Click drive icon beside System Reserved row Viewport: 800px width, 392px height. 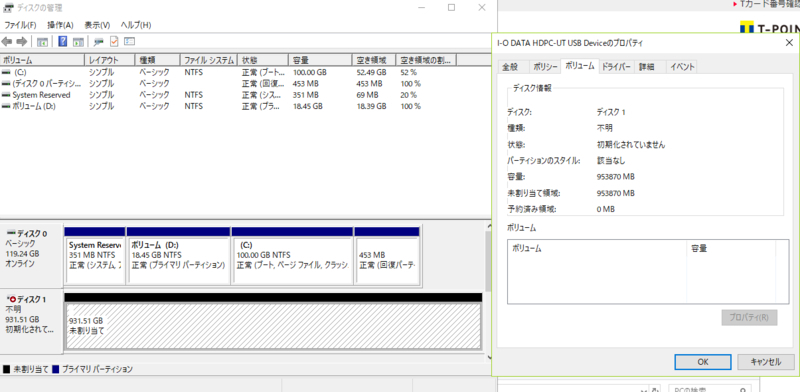click(x=6, y=95)
